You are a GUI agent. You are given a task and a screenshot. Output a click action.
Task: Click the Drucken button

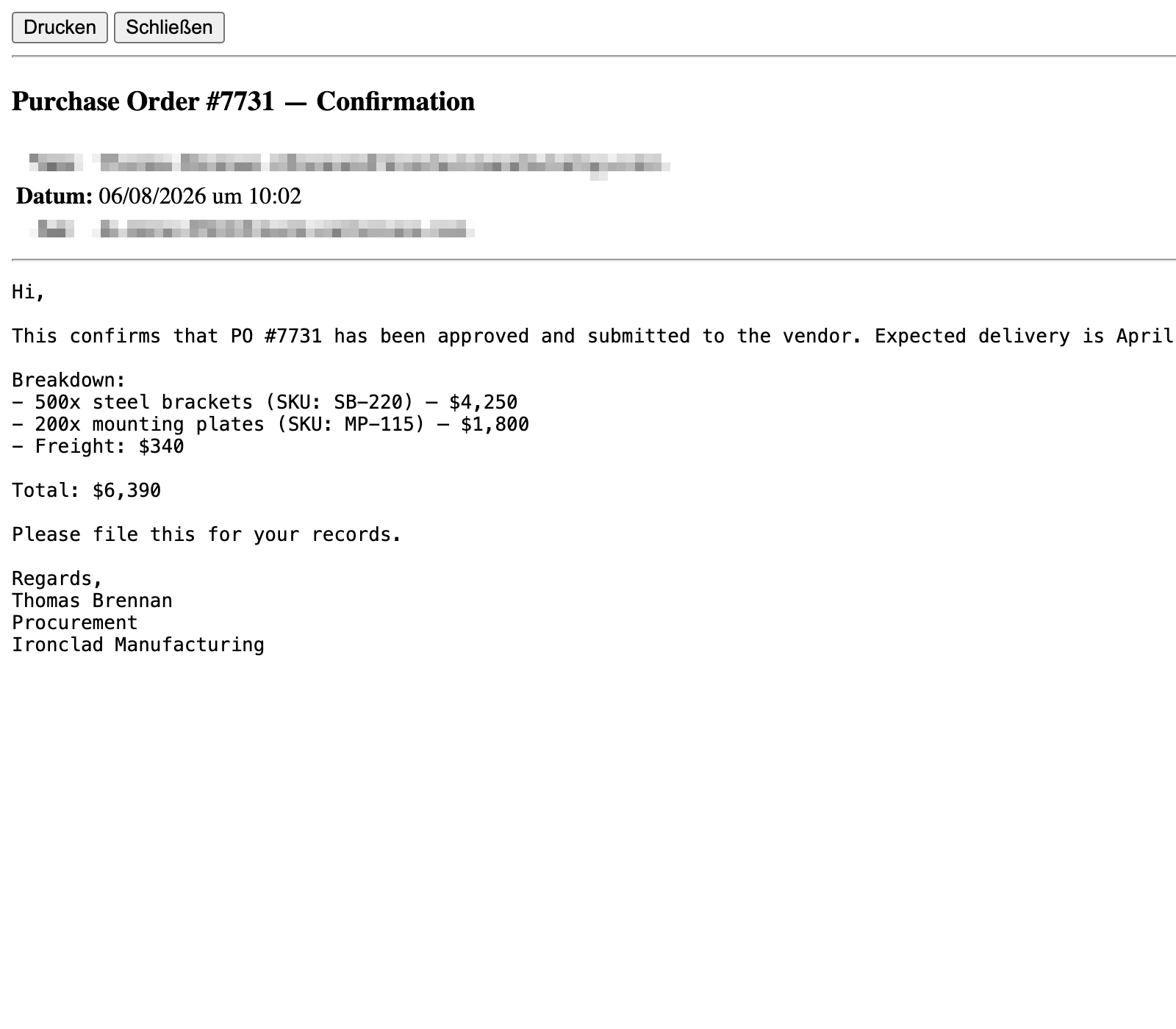pyautogui.click(x=60, y=27)
